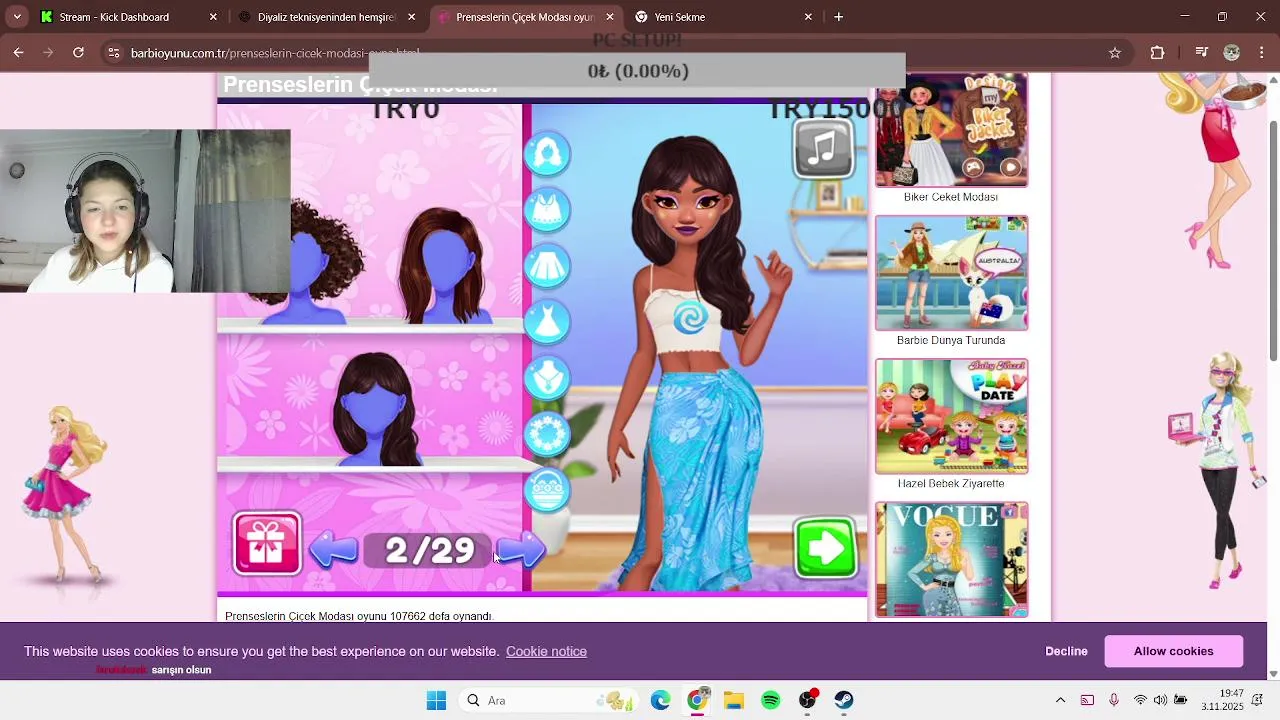This screenshot has width=1280, height=720.
Task: Show hidden system tray icons
Action: [x=1060, y=700]
